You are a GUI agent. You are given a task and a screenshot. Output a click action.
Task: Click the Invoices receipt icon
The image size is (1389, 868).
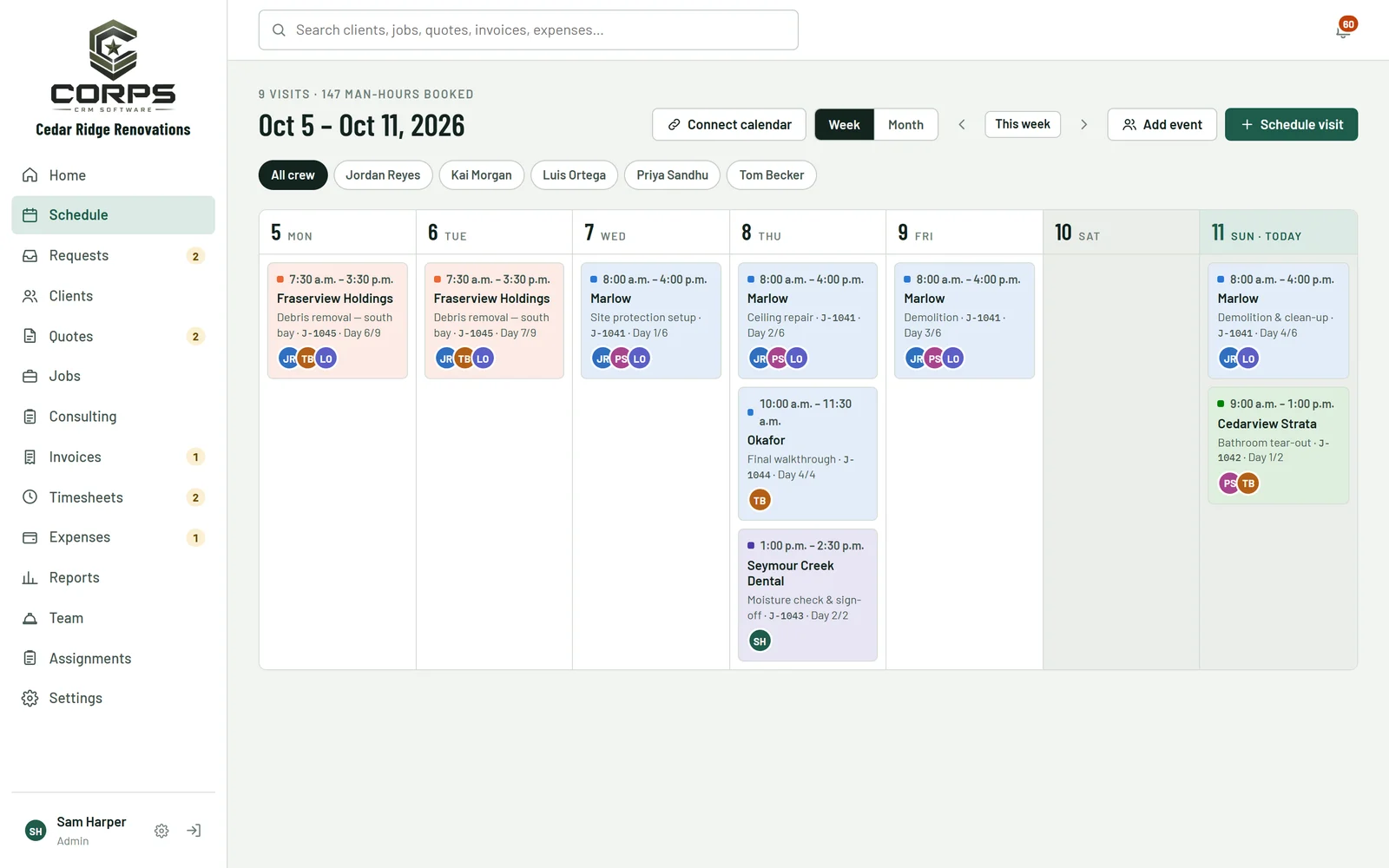[x=30, y=457]
